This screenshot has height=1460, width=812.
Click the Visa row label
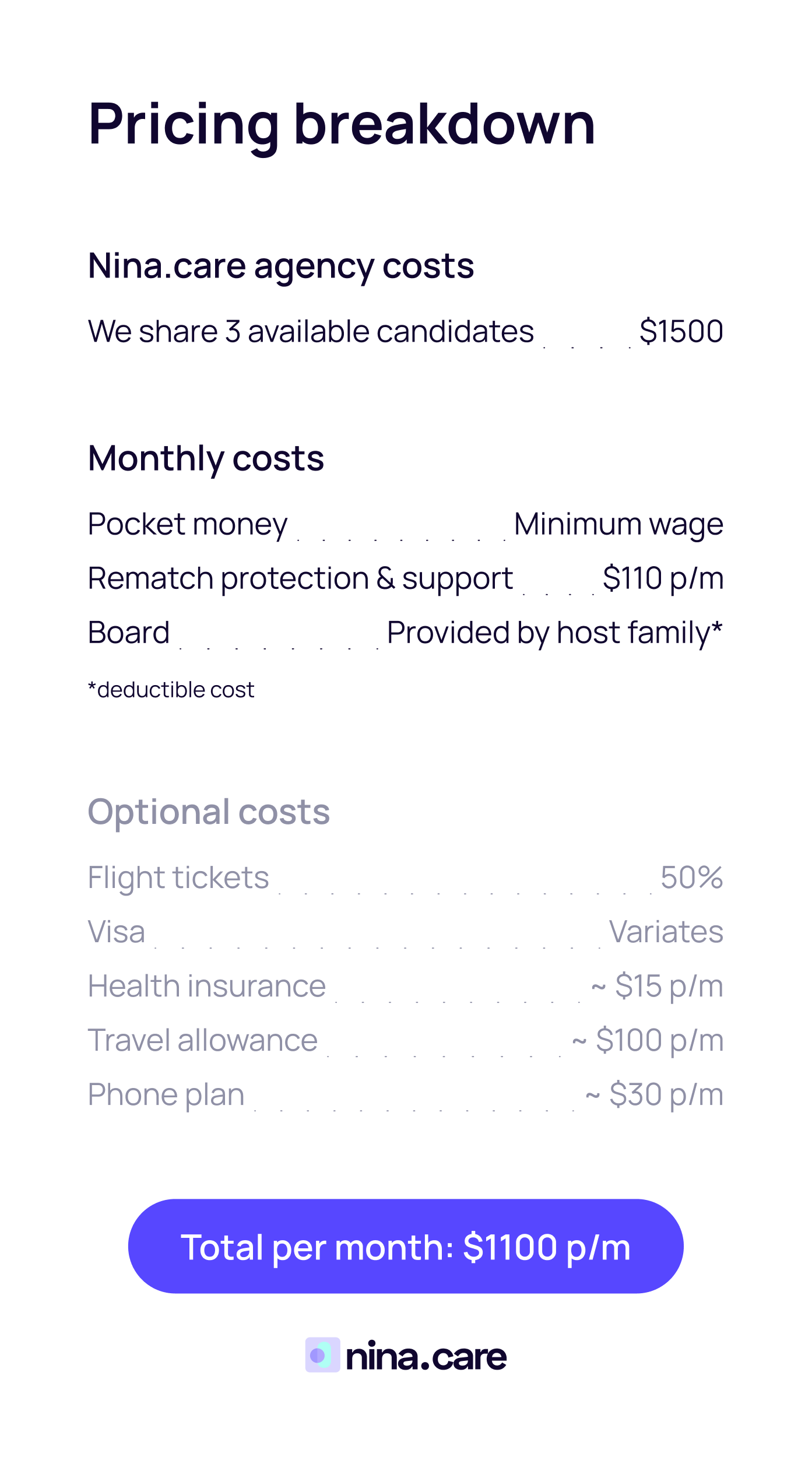click(x=117, y=932)
